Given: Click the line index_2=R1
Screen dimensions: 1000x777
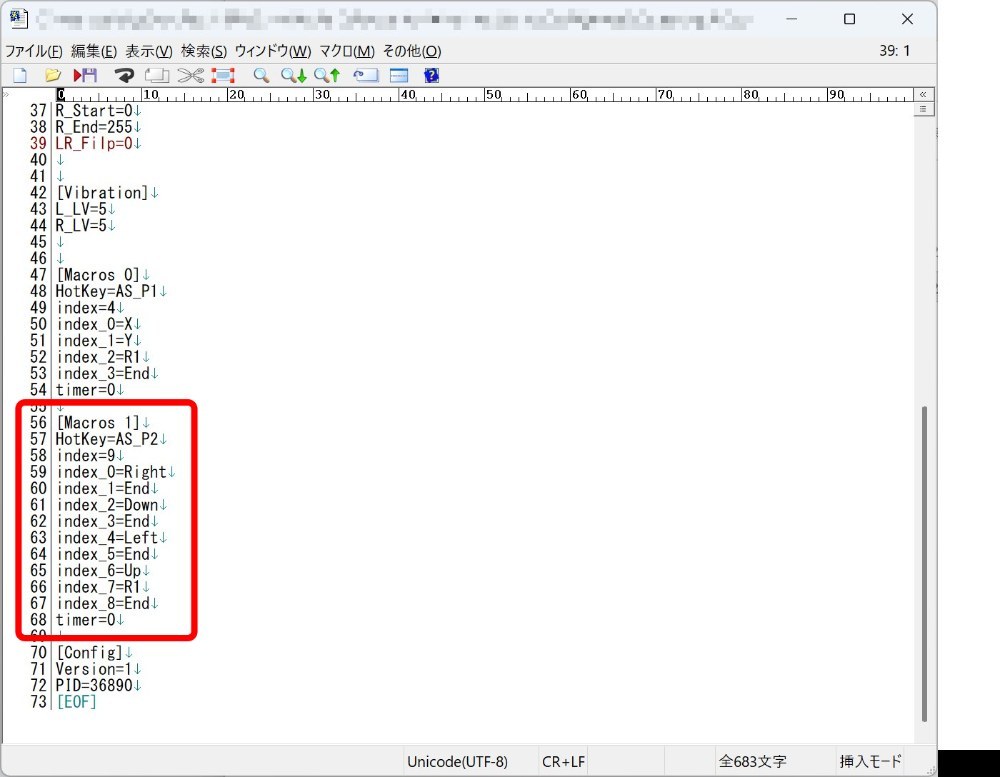Looking at the screenshot, I should [x=98, y=357].
